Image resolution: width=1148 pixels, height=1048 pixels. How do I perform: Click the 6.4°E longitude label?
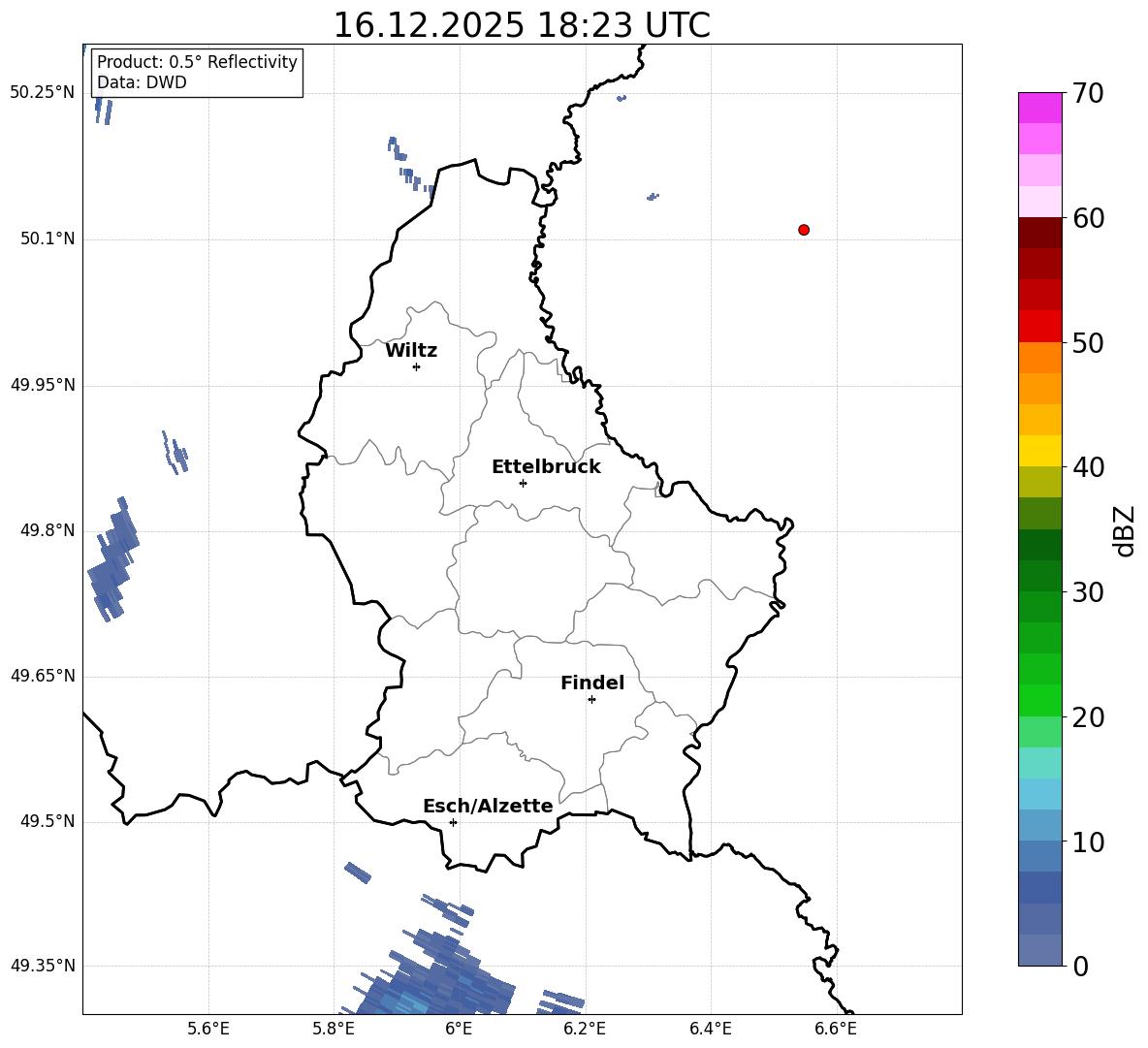(711, 1029)
